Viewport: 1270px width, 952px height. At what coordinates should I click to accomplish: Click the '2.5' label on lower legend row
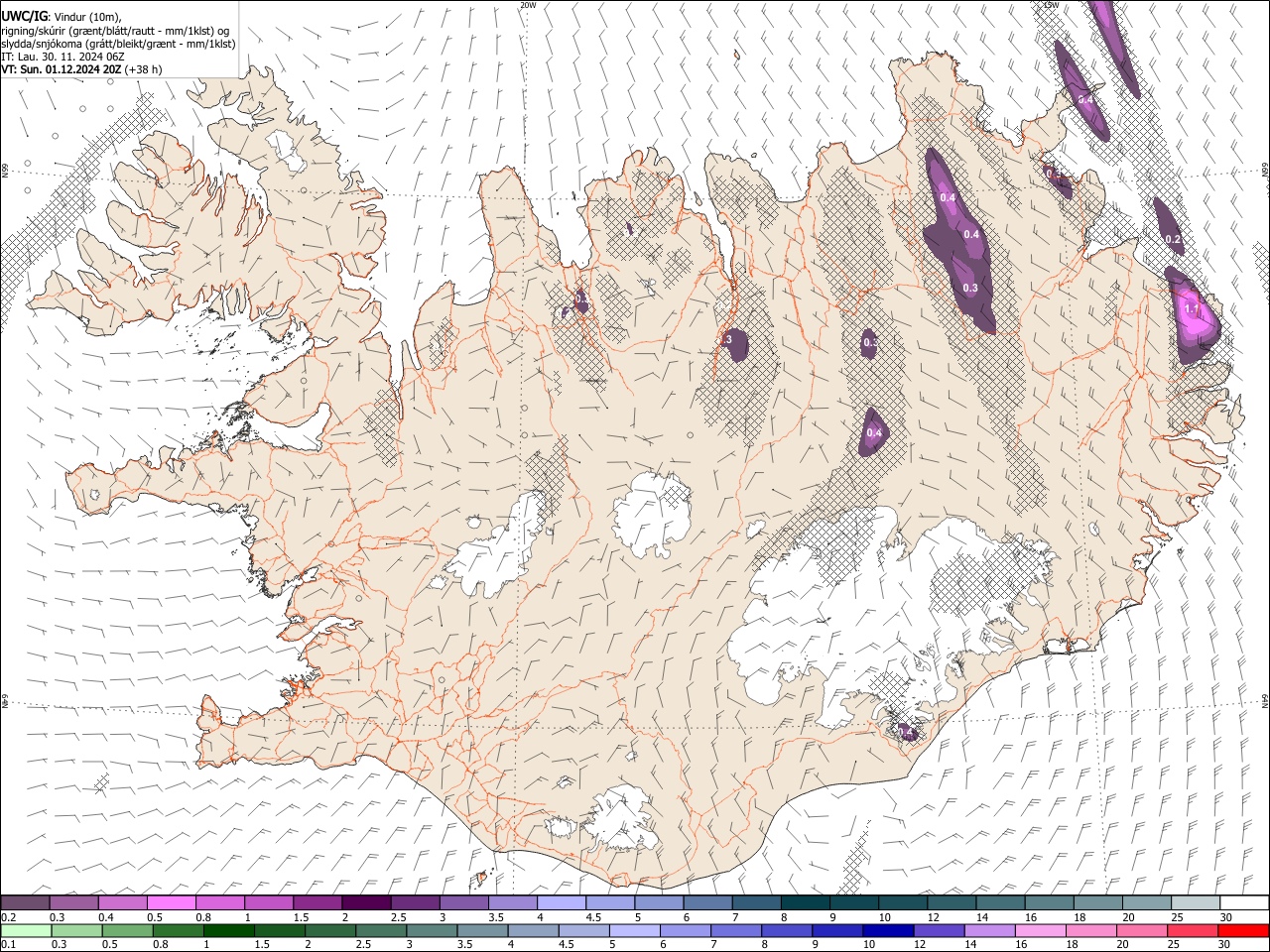pos(362,944)
